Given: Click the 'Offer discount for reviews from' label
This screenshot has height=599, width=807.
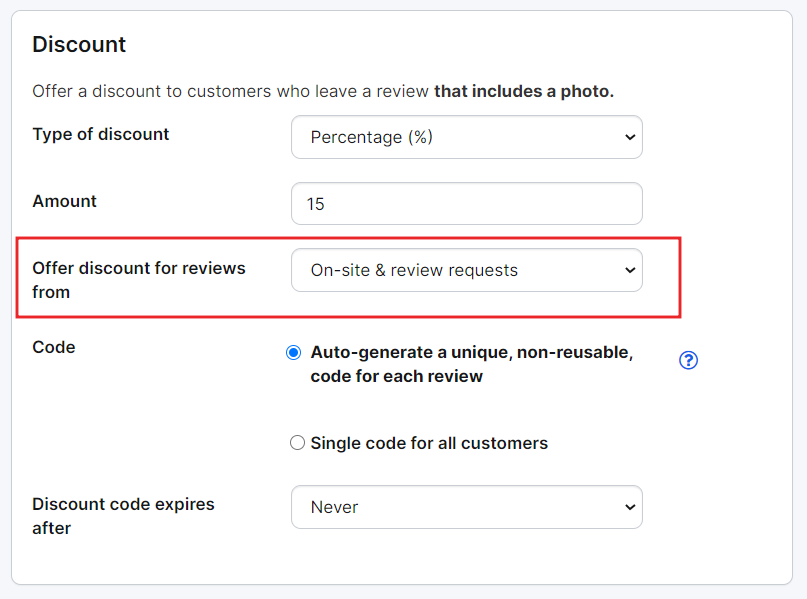Looking at the screenshot, I should [138, 280].
